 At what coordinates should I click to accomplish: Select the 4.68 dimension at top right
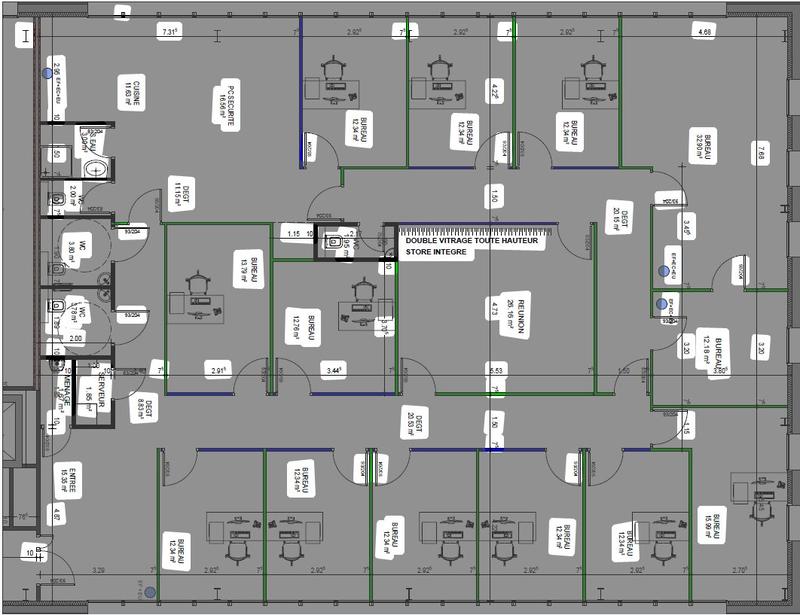(704, 33)
